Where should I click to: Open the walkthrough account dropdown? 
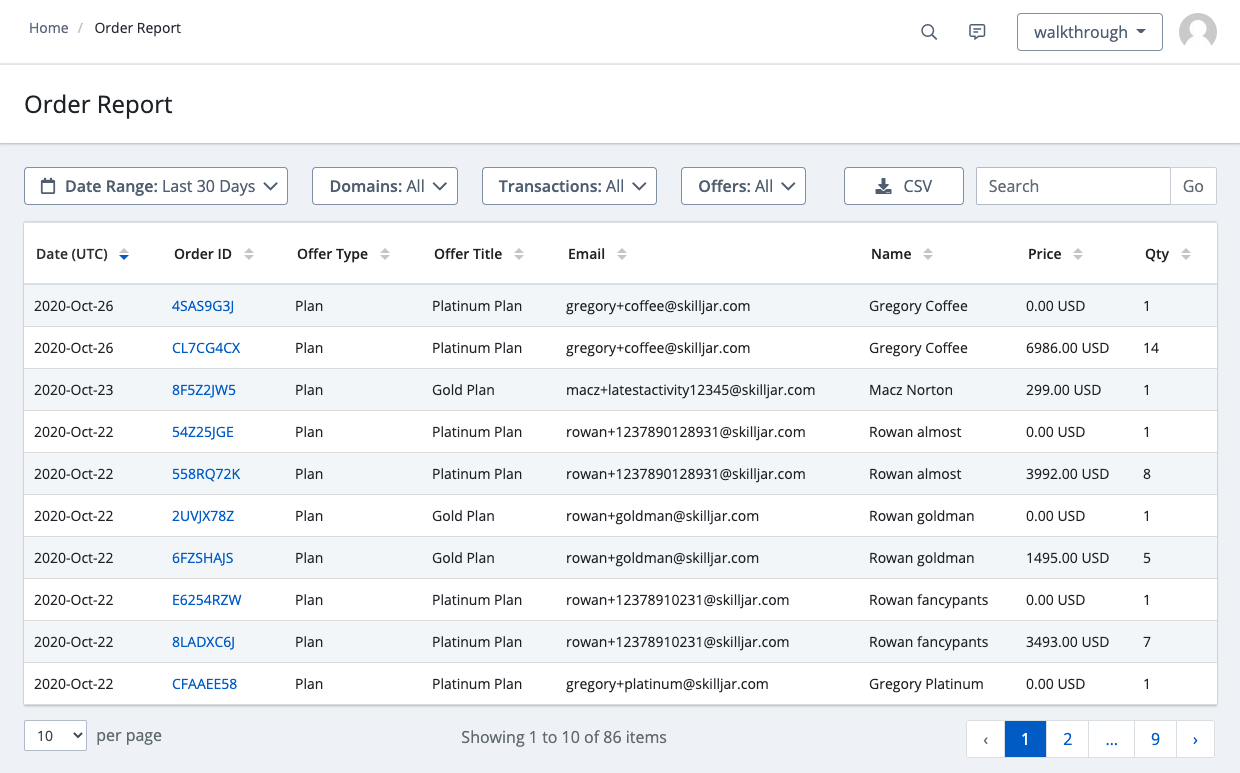coord(1090,32)
